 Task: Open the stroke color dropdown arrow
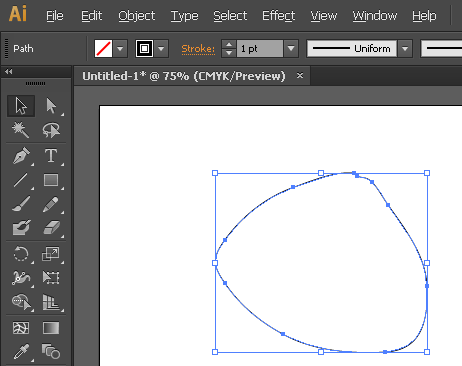pos(161,49)
